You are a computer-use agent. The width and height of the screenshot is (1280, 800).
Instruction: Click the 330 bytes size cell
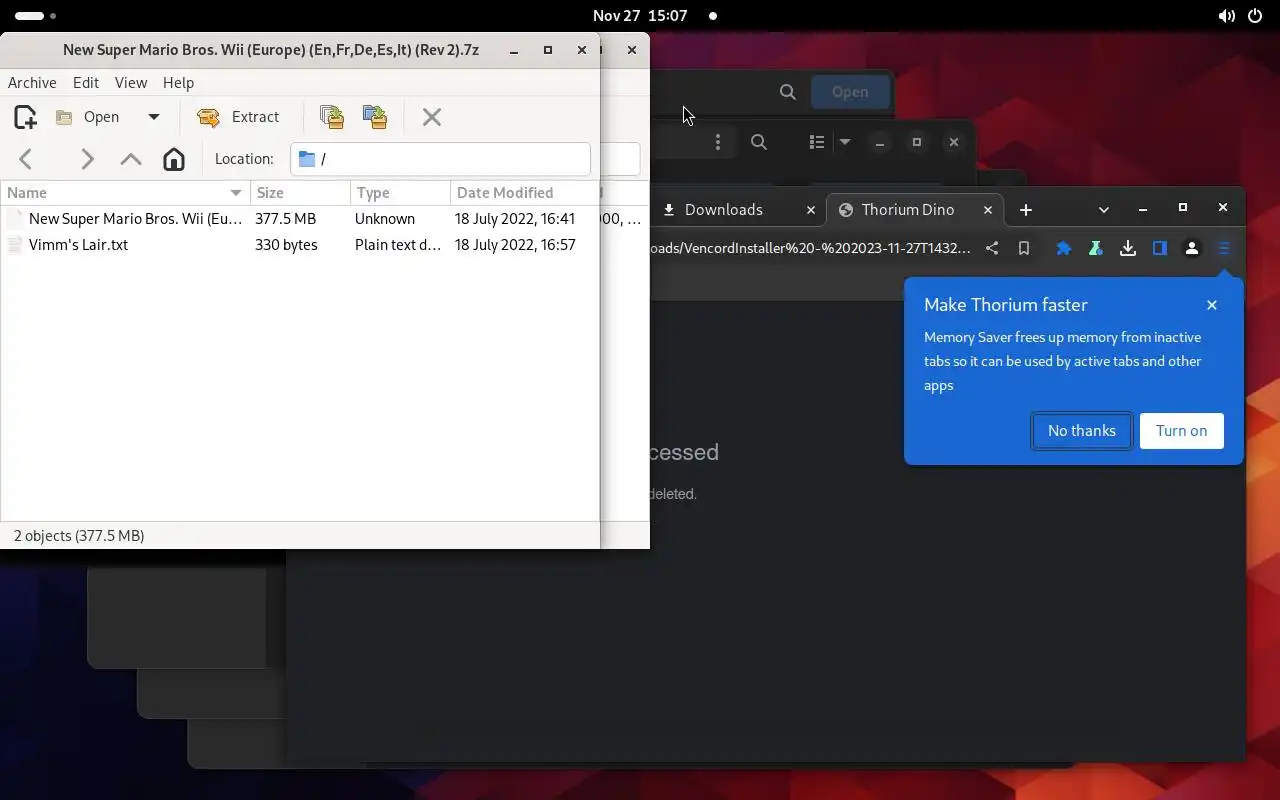click(x=286, y=245)
